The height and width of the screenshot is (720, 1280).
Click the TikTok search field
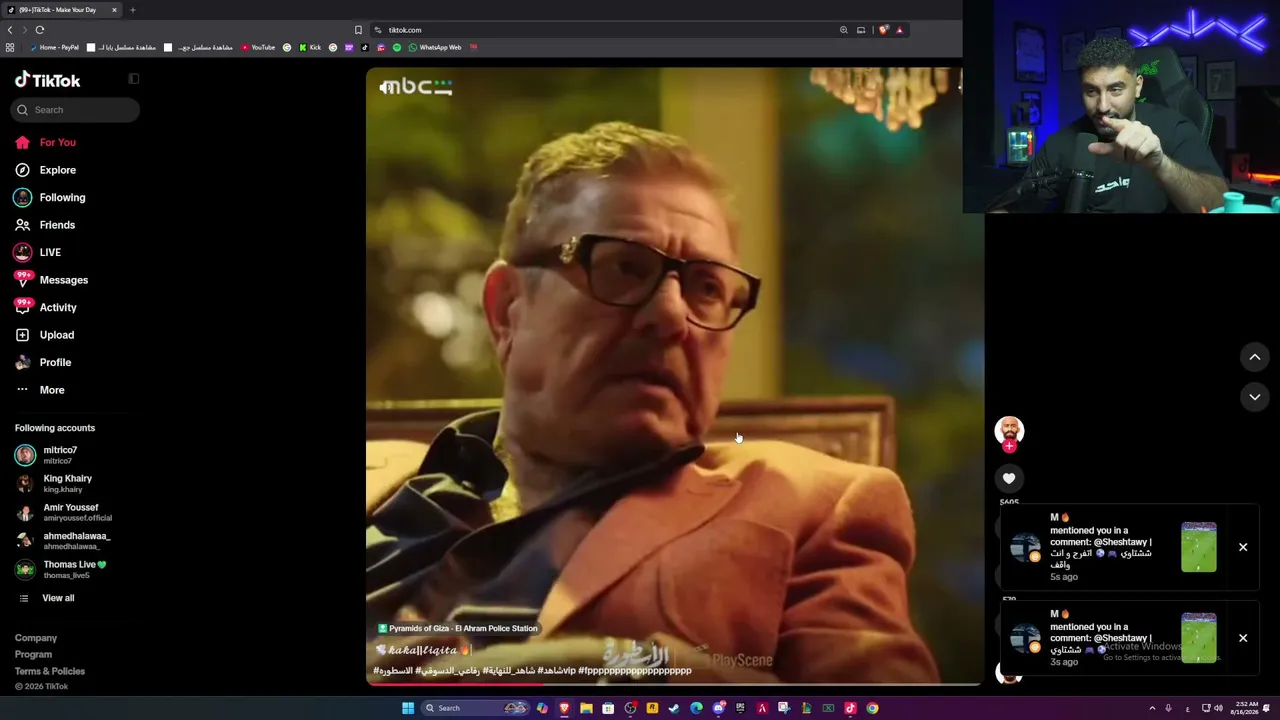76,110
